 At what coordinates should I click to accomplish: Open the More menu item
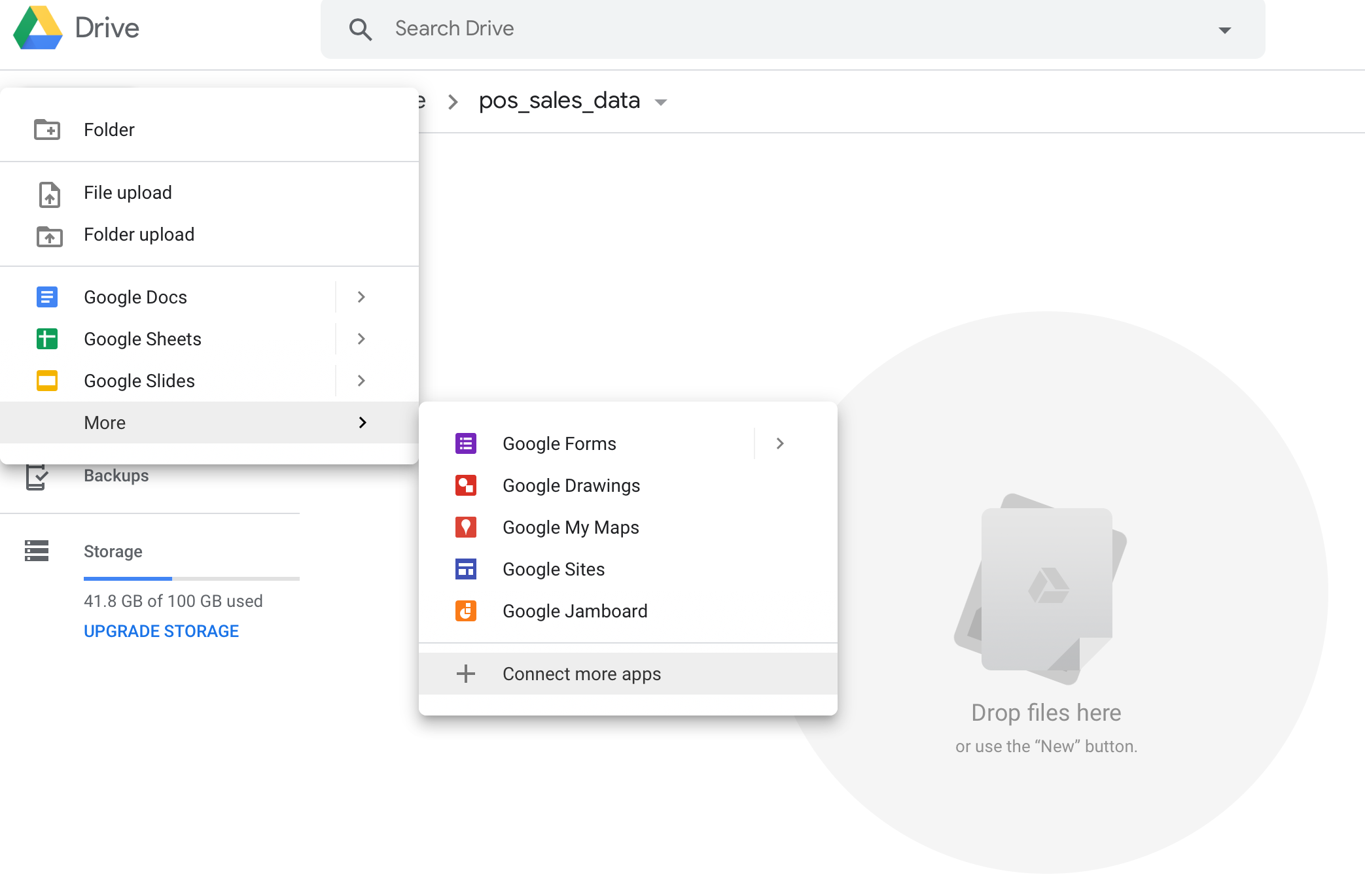pyautogui.click(x=209, y=422)
